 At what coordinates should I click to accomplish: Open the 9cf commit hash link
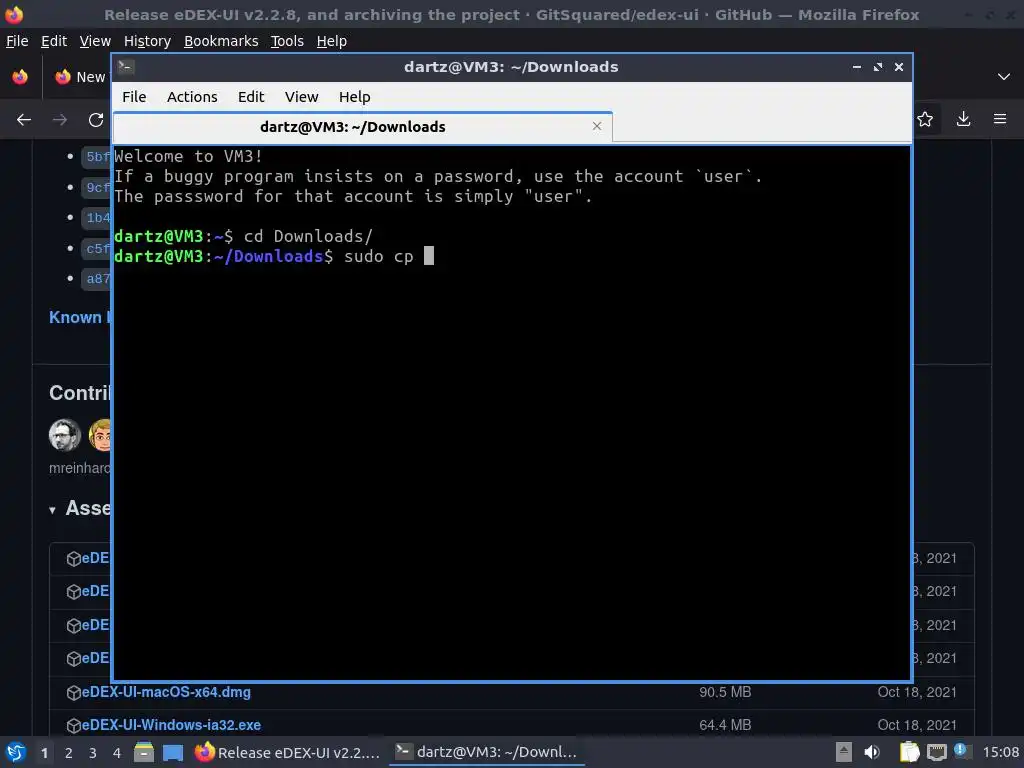click(97, 187)
